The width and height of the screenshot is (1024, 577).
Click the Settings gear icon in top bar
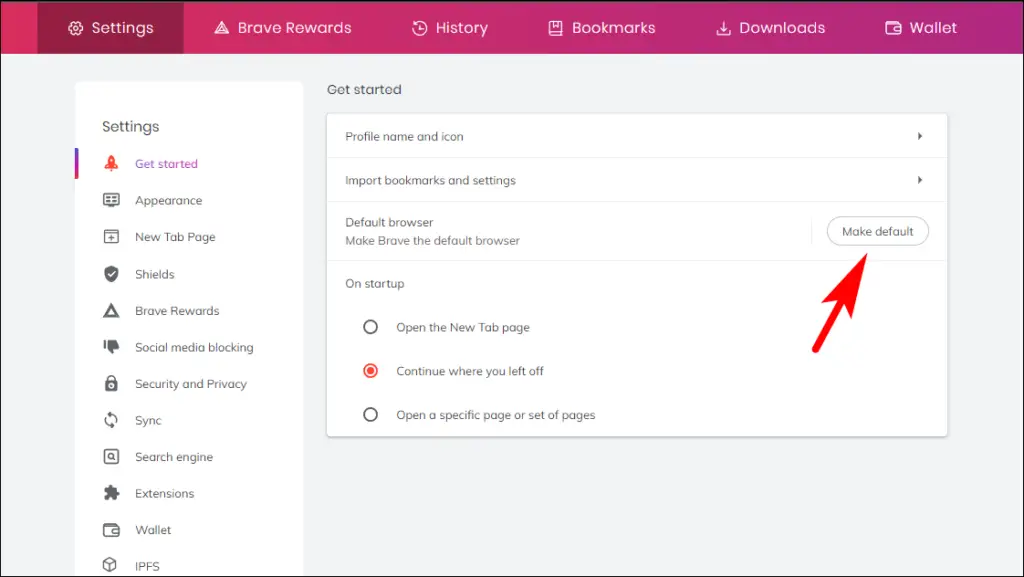coord(76,28)
